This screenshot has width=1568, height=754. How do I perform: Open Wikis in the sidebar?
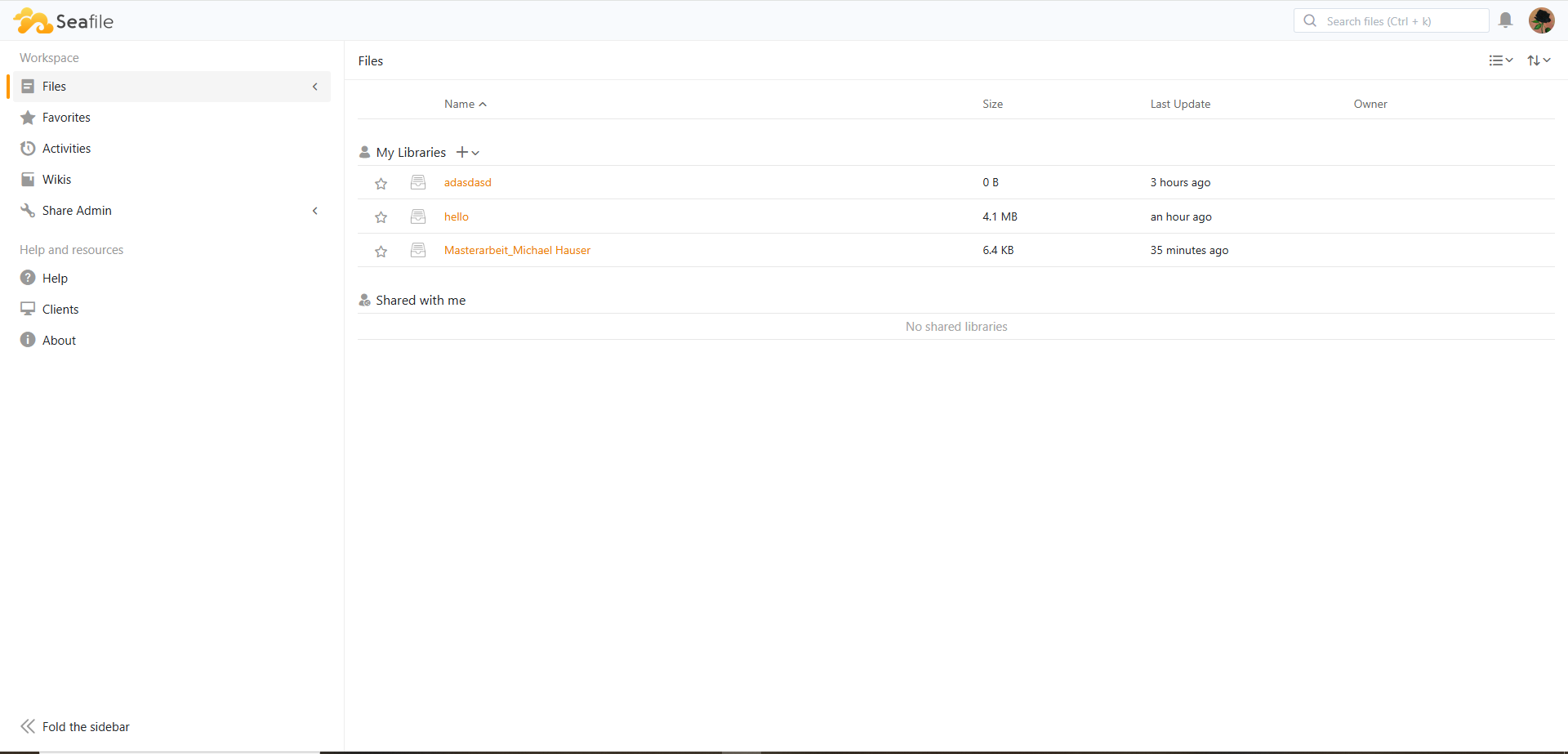[171, 180]
